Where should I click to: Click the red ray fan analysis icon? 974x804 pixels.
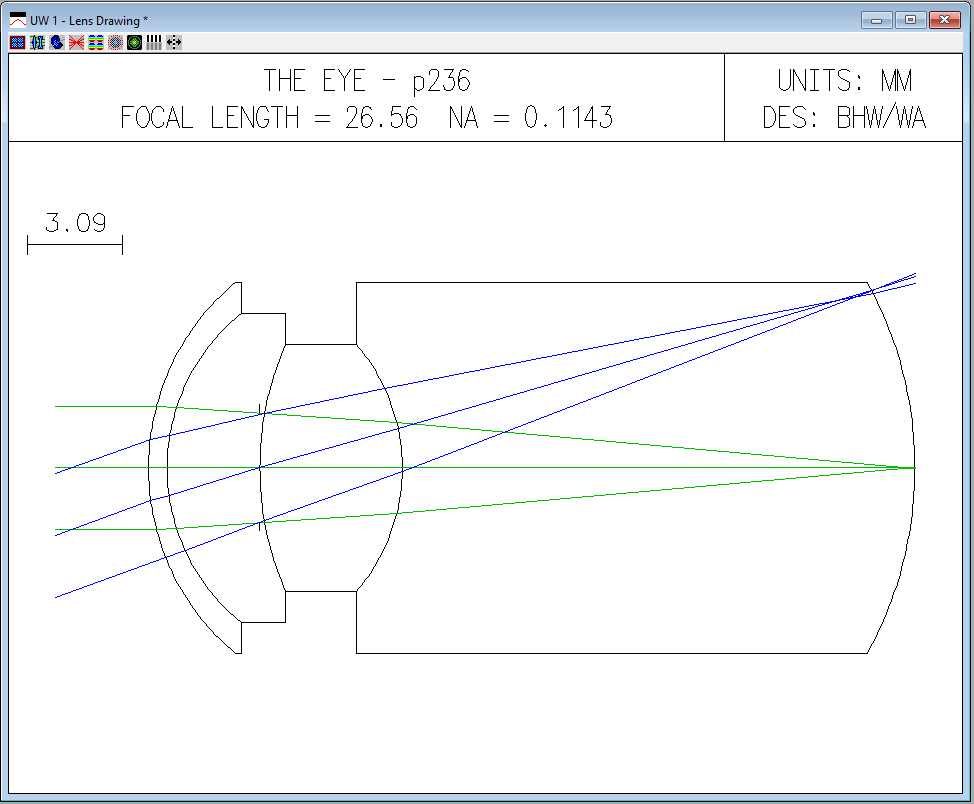[x=76, y=42]
